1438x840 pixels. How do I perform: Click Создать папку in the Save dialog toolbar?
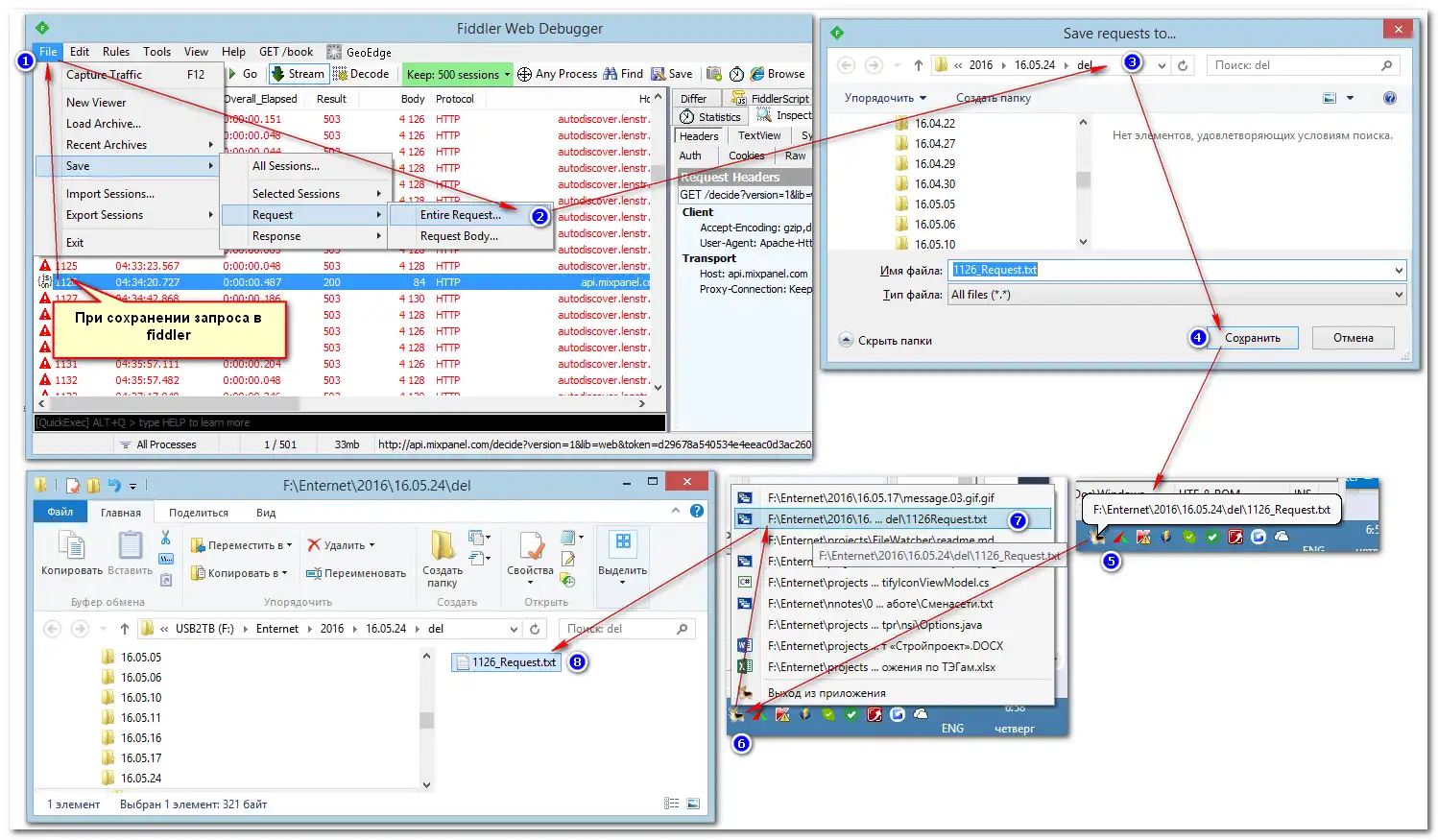(x=994, y=98)
